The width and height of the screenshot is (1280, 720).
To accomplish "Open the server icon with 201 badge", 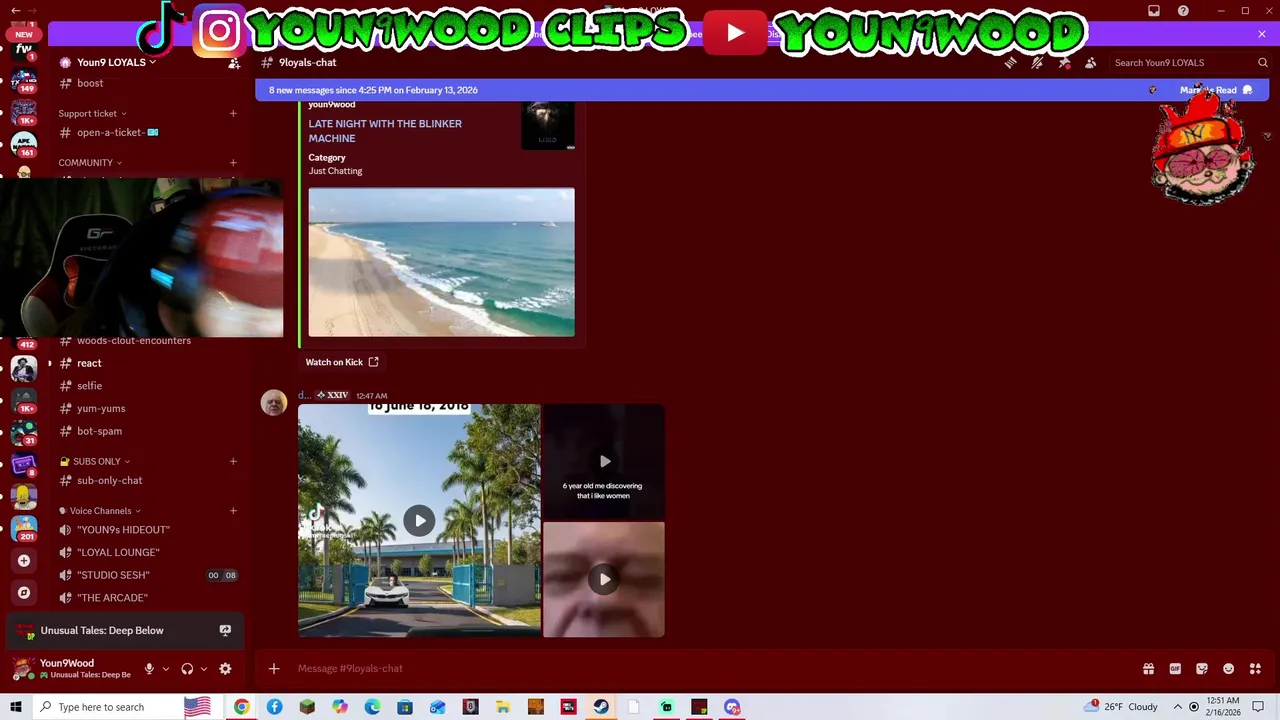I will 24,527.
